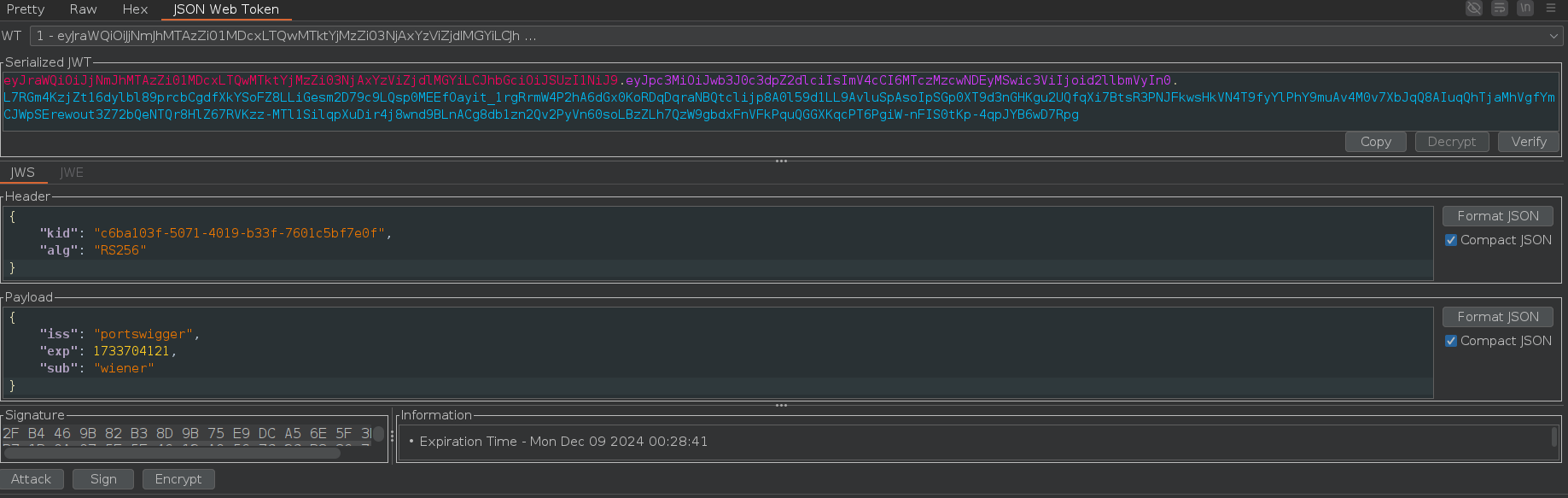
Task: Click Format JSON for the Header
Action: 1497,216
